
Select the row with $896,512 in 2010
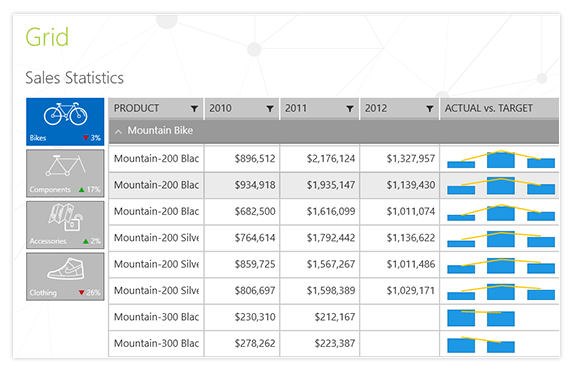coord(334,158)
